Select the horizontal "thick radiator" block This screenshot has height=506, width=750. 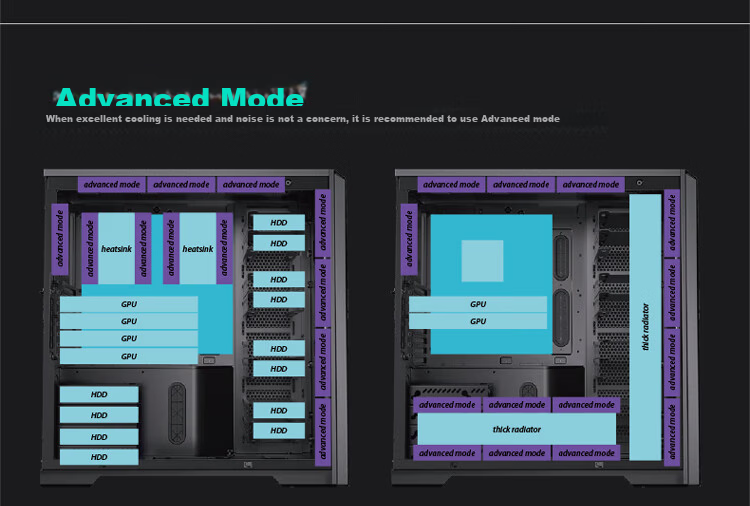(x=517, y=429)
